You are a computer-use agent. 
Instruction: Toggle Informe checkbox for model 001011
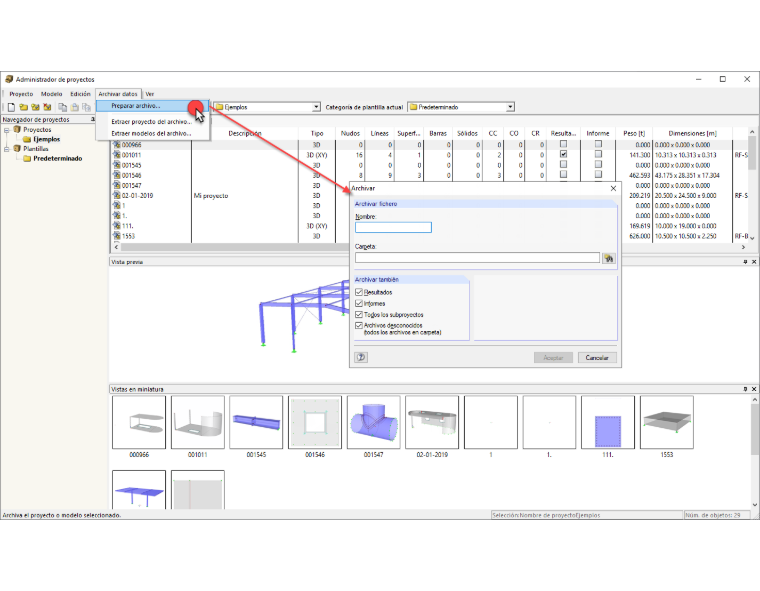click(598, 154)
